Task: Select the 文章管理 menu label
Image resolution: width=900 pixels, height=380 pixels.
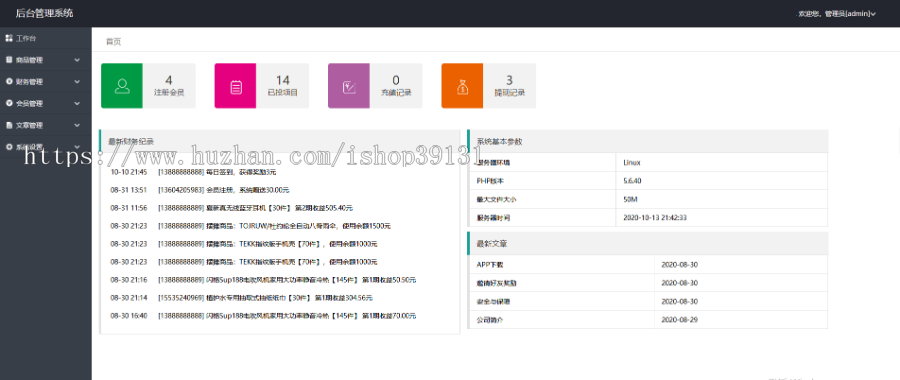Action: pyautogui.click(x=29, y=125)
